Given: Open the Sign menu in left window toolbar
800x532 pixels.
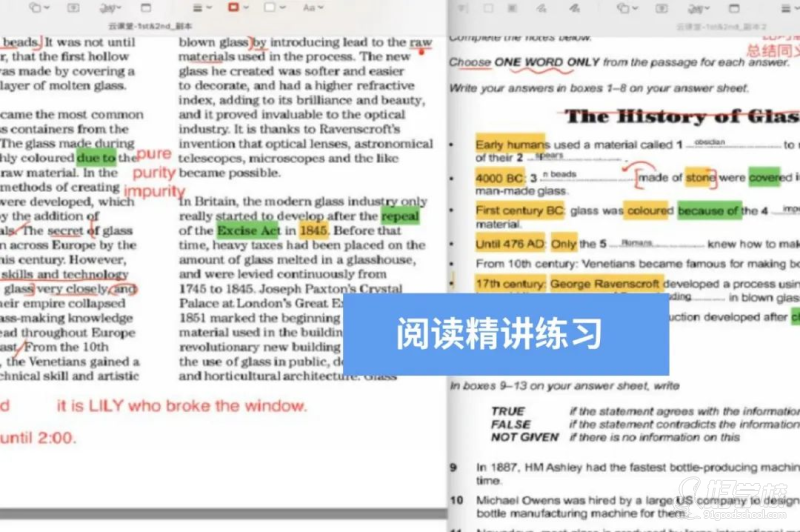Looking at the screenshot, I should pos(111,7).
